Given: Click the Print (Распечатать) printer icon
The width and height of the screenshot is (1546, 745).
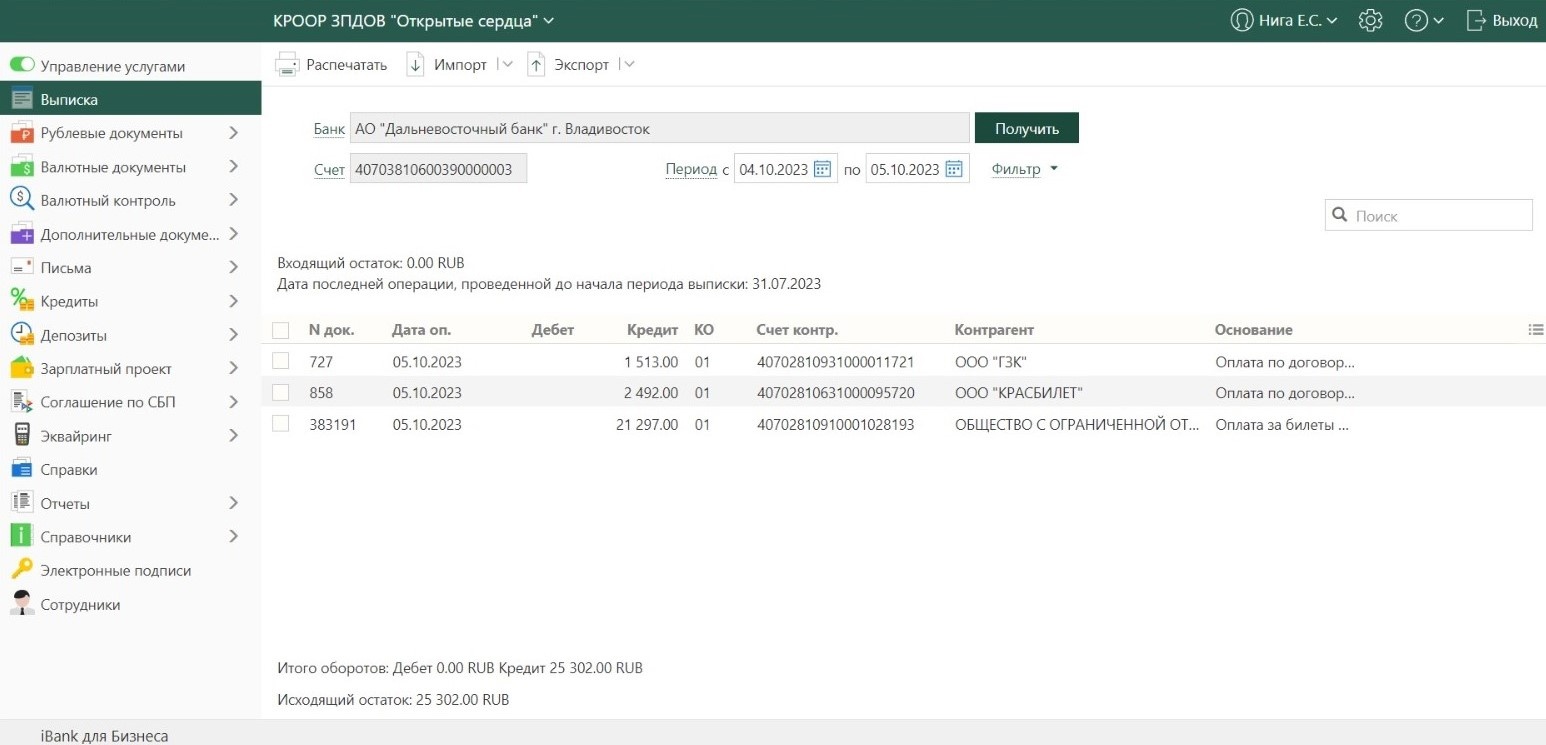Looking at the screenshot, I should [x=287, y=65].
